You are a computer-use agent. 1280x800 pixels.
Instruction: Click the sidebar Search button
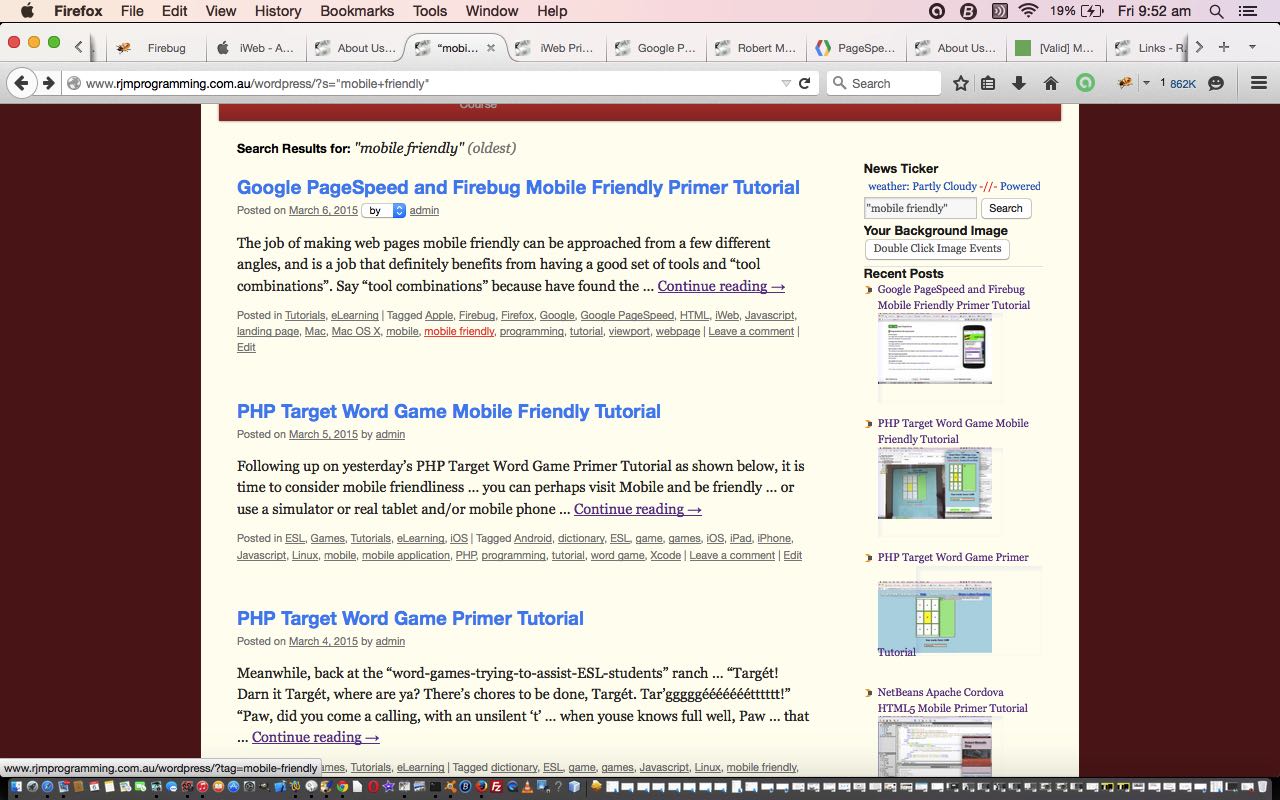click(x=1006, y=208)
